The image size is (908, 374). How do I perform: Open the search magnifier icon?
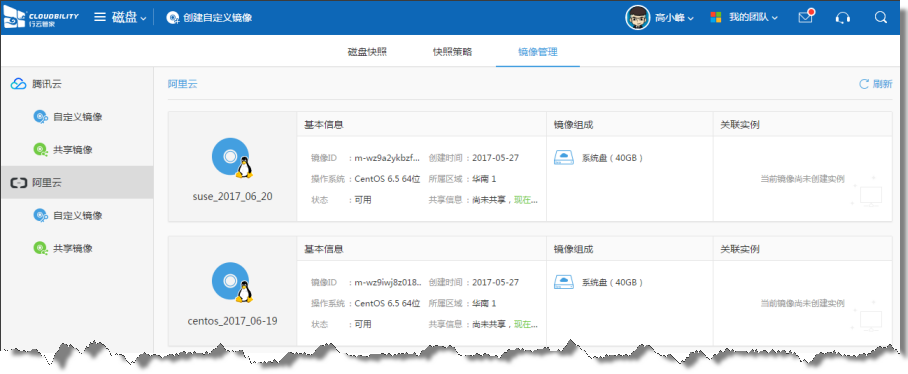(881, 17)
